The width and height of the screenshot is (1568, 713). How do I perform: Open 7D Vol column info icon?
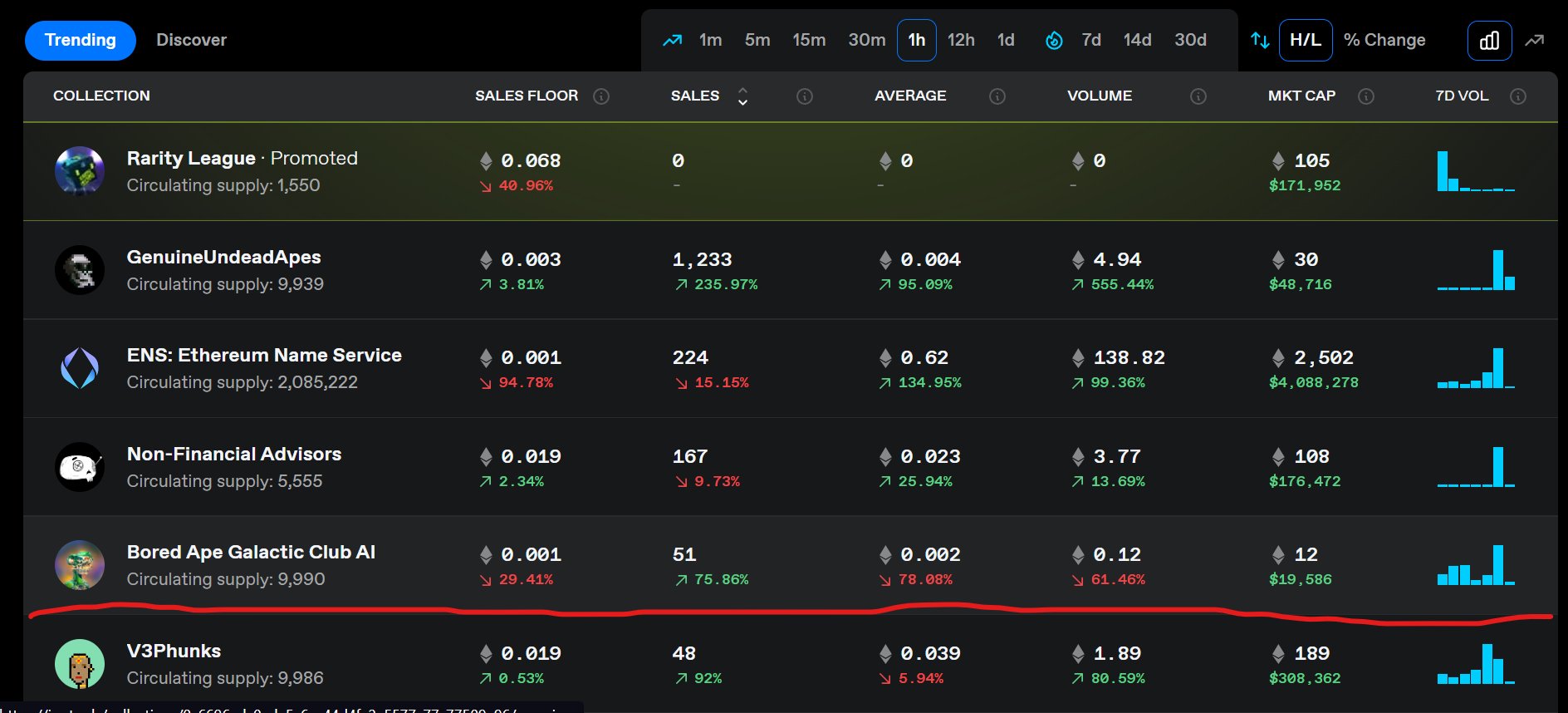[1518, 96]
